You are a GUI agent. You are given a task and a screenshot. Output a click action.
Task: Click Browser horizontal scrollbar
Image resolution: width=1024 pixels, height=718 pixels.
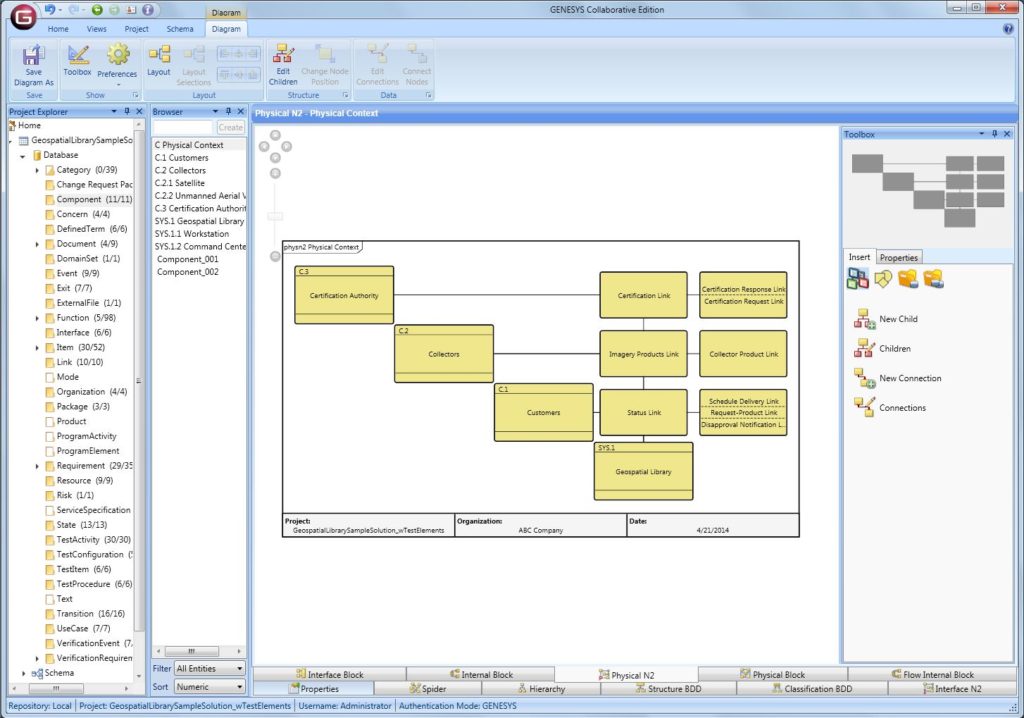point(199,651)
